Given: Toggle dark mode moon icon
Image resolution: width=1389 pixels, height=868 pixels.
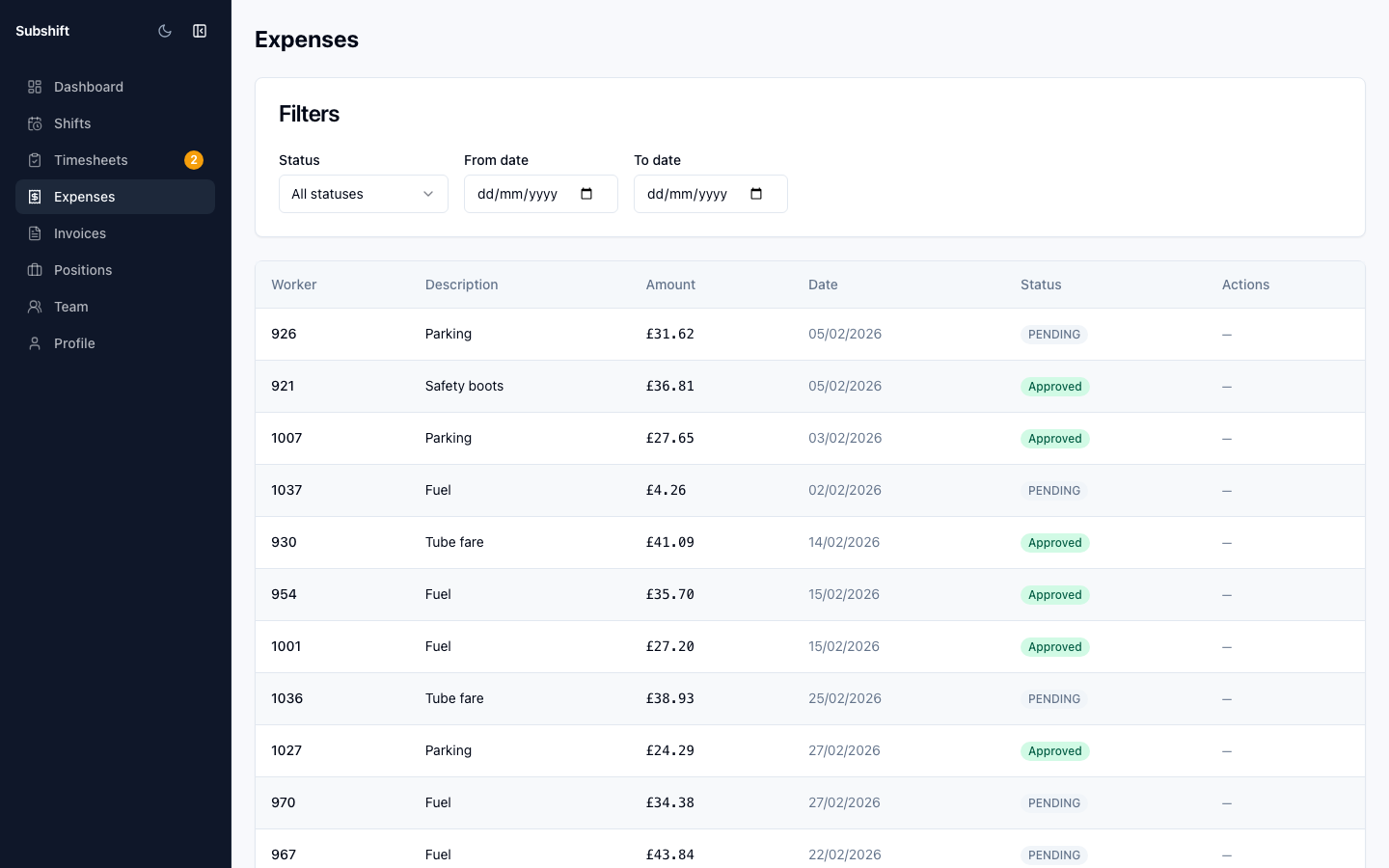Looking at the screenshot, I should pyautogui.click(x=165, y=31).
